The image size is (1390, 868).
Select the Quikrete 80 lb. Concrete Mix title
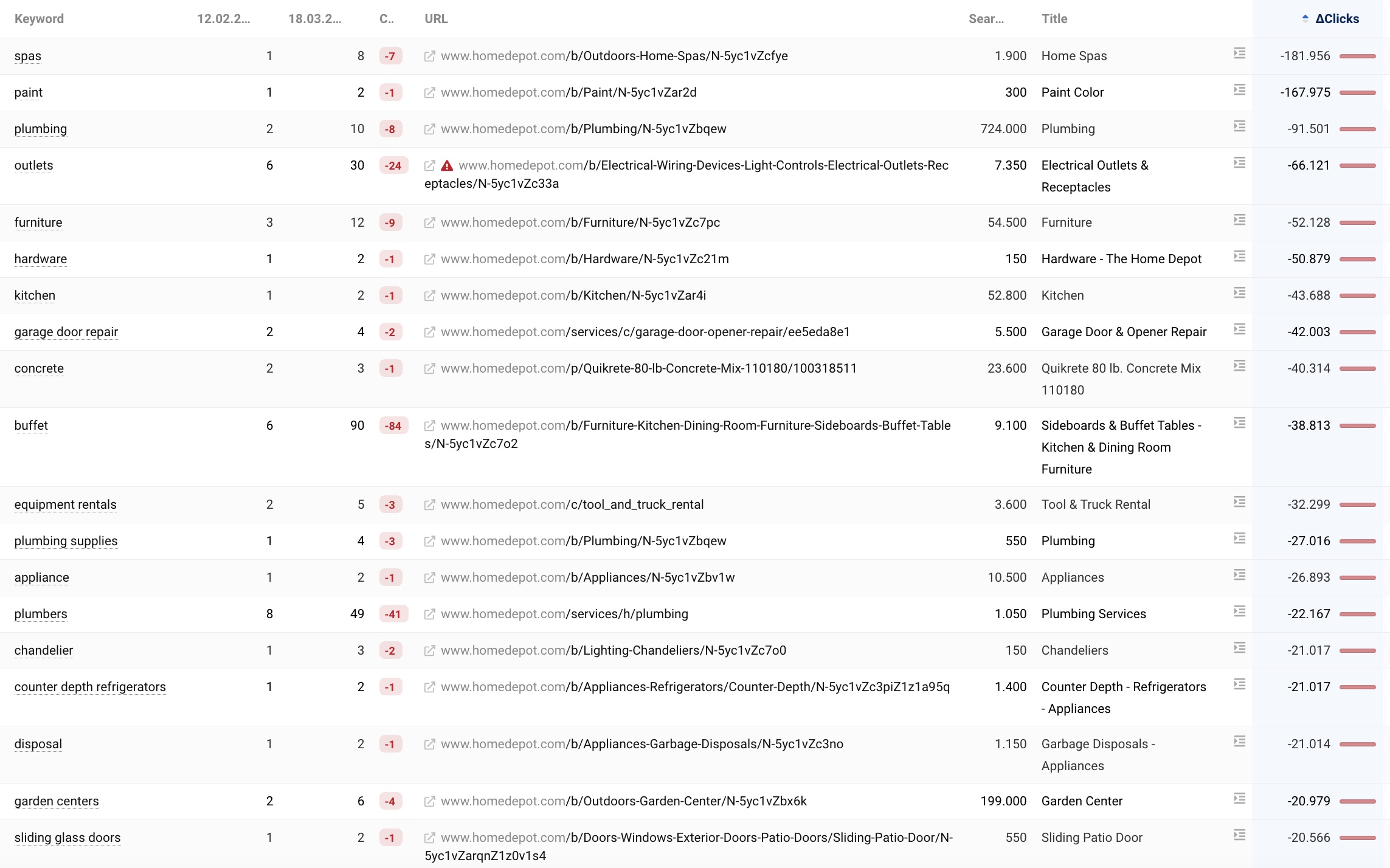click(1121, 379)
